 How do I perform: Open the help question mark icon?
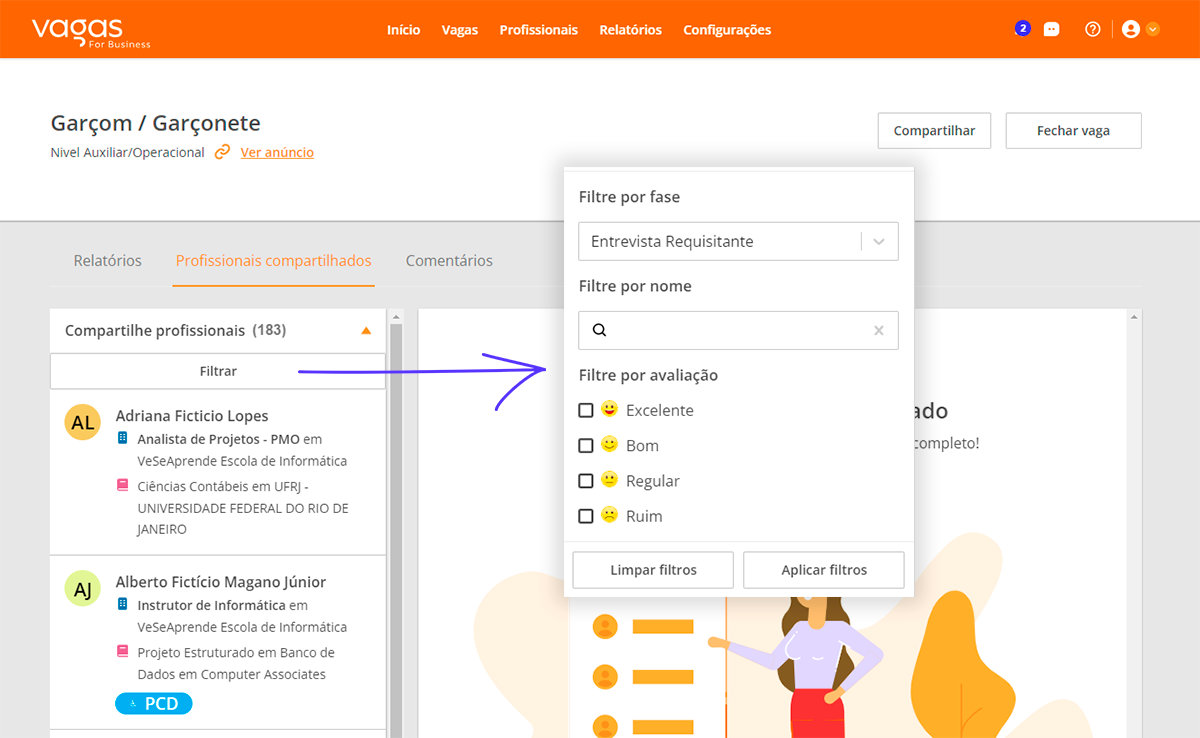point(1092,30)
